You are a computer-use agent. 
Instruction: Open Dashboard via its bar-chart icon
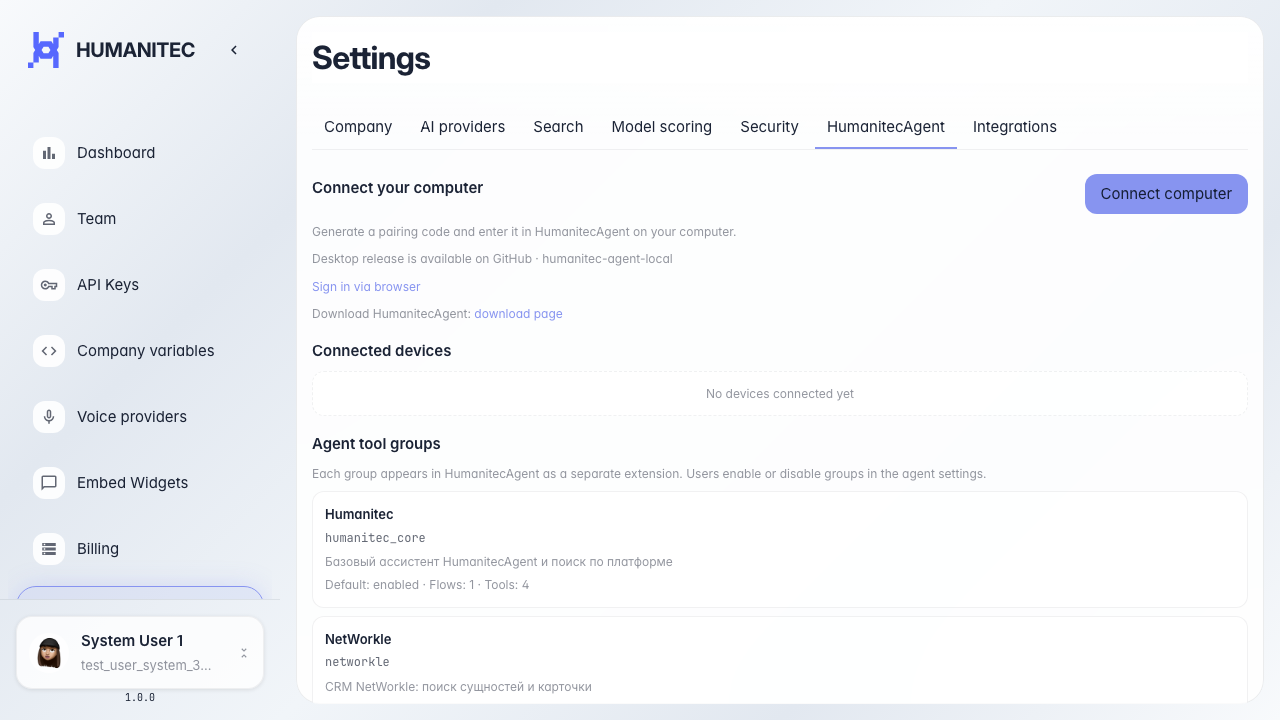[49, 153]
